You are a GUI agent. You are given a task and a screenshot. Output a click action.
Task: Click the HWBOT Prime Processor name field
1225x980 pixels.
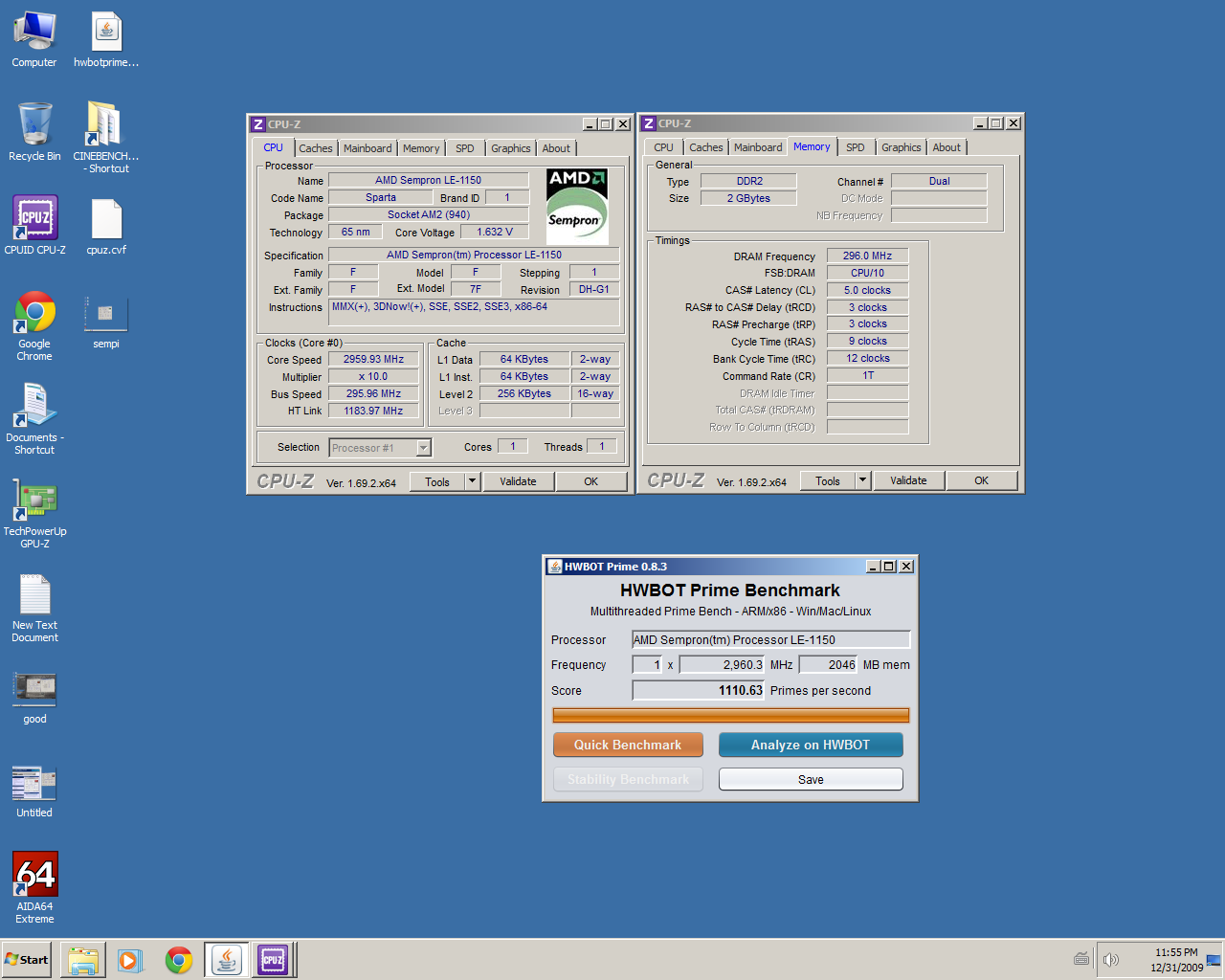(x=770, y=639)
